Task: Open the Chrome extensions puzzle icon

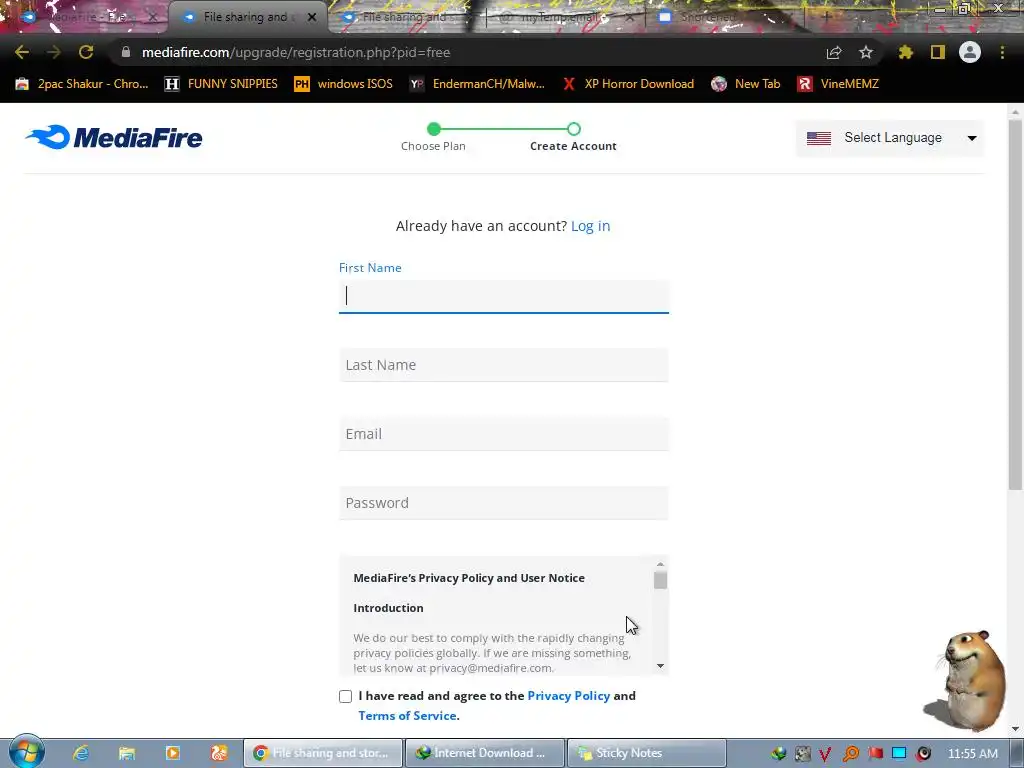Action: tap(905, 52)
